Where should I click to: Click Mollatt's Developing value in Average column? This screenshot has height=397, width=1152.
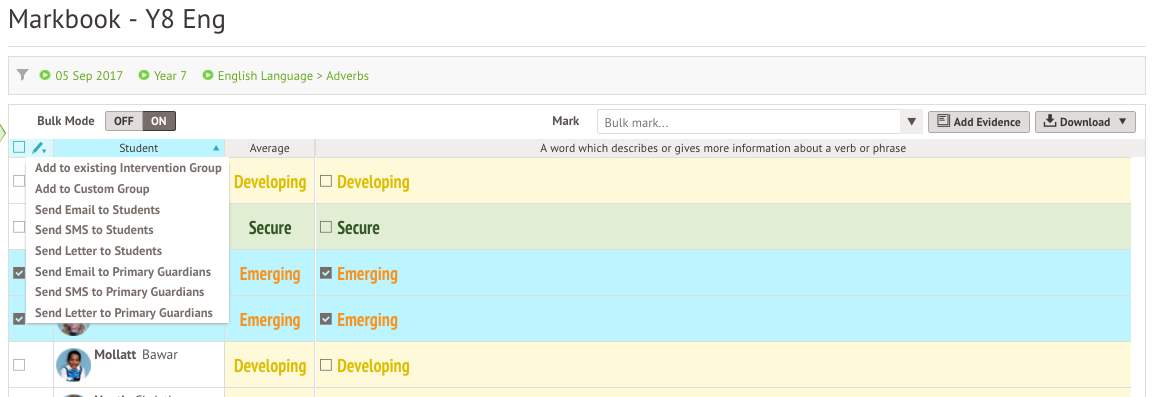point(270,366)
